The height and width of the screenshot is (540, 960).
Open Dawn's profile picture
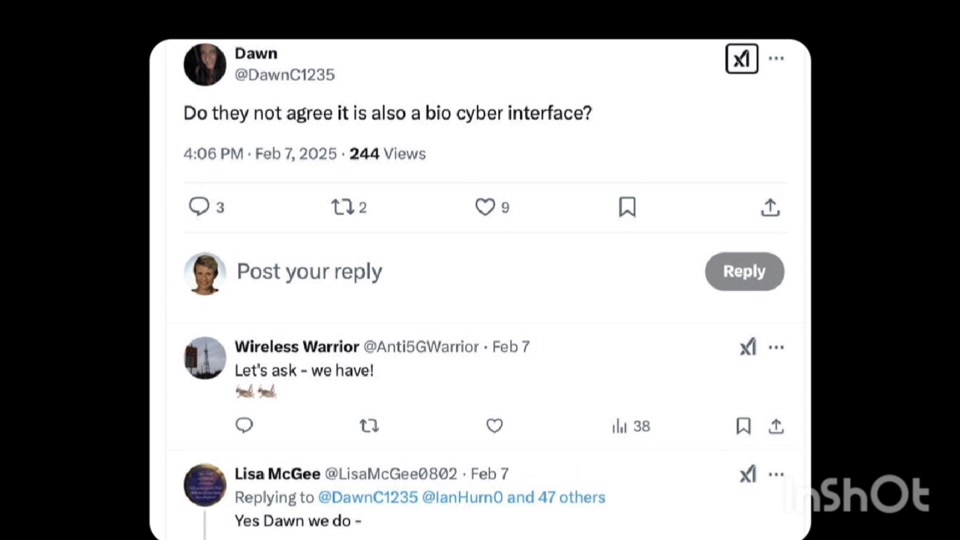tap(205, 65)
